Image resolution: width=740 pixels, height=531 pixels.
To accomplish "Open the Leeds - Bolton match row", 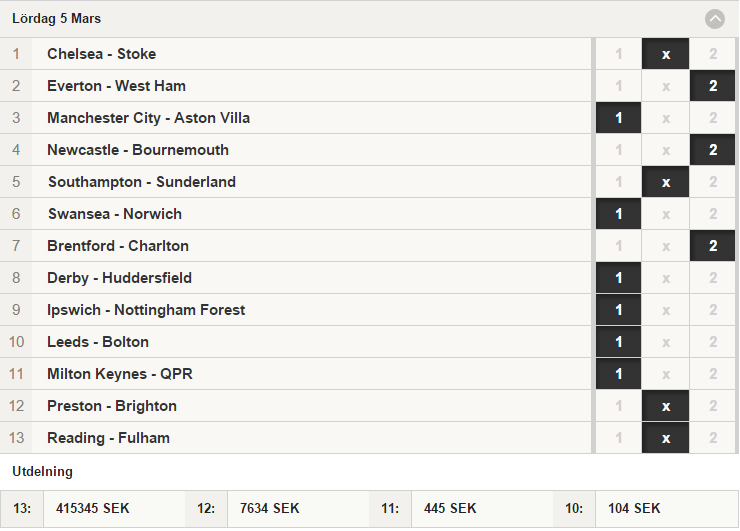I will 295,342.
